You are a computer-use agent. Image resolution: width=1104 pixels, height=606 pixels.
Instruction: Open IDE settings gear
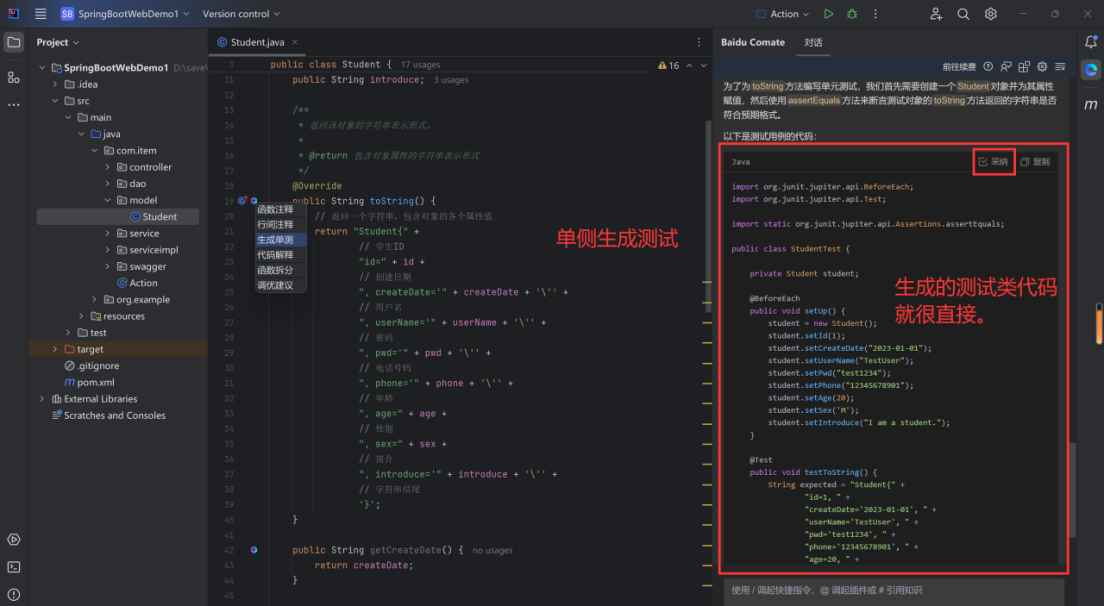tap(991, 13)
